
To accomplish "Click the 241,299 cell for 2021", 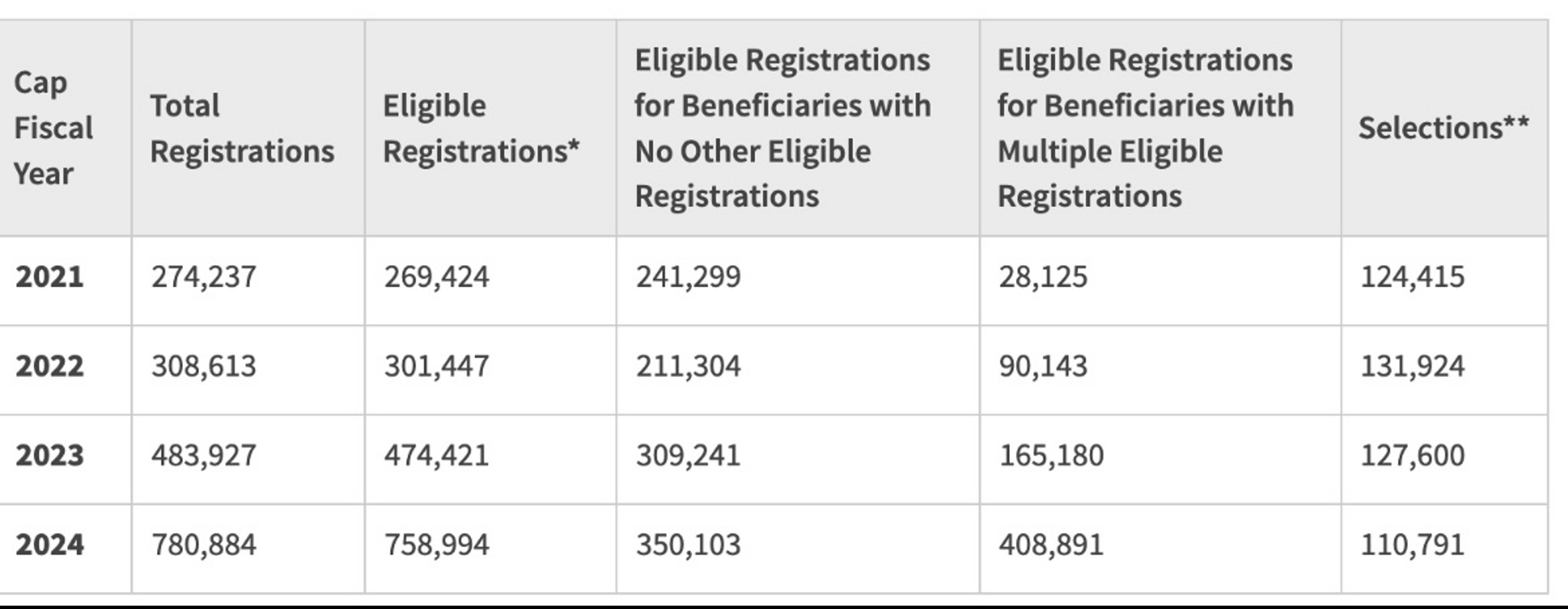I will (688, 277).
